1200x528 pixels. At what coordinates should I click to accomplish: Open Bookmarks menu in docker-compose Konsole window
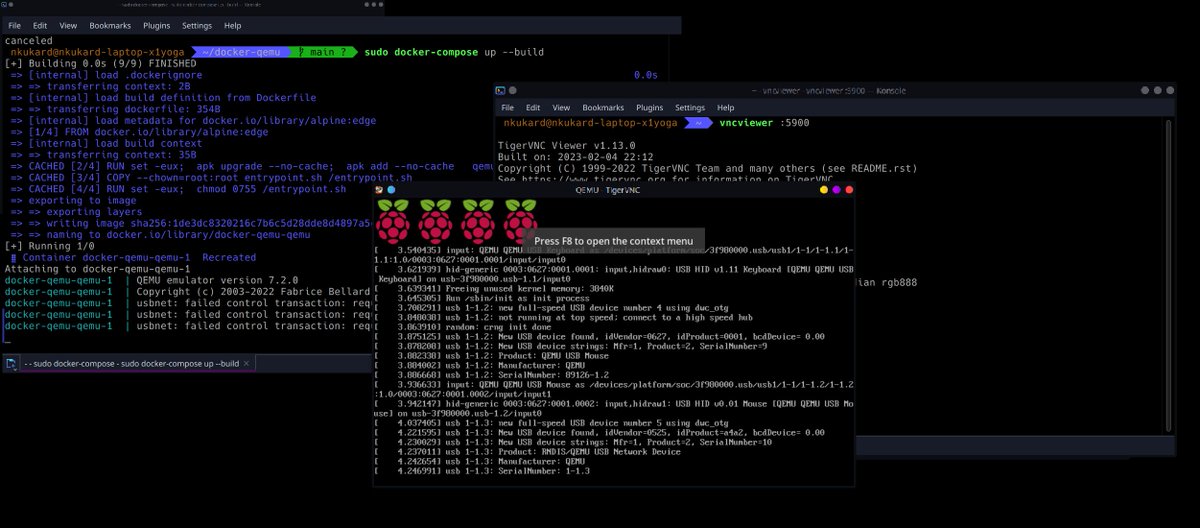(108, 25)
